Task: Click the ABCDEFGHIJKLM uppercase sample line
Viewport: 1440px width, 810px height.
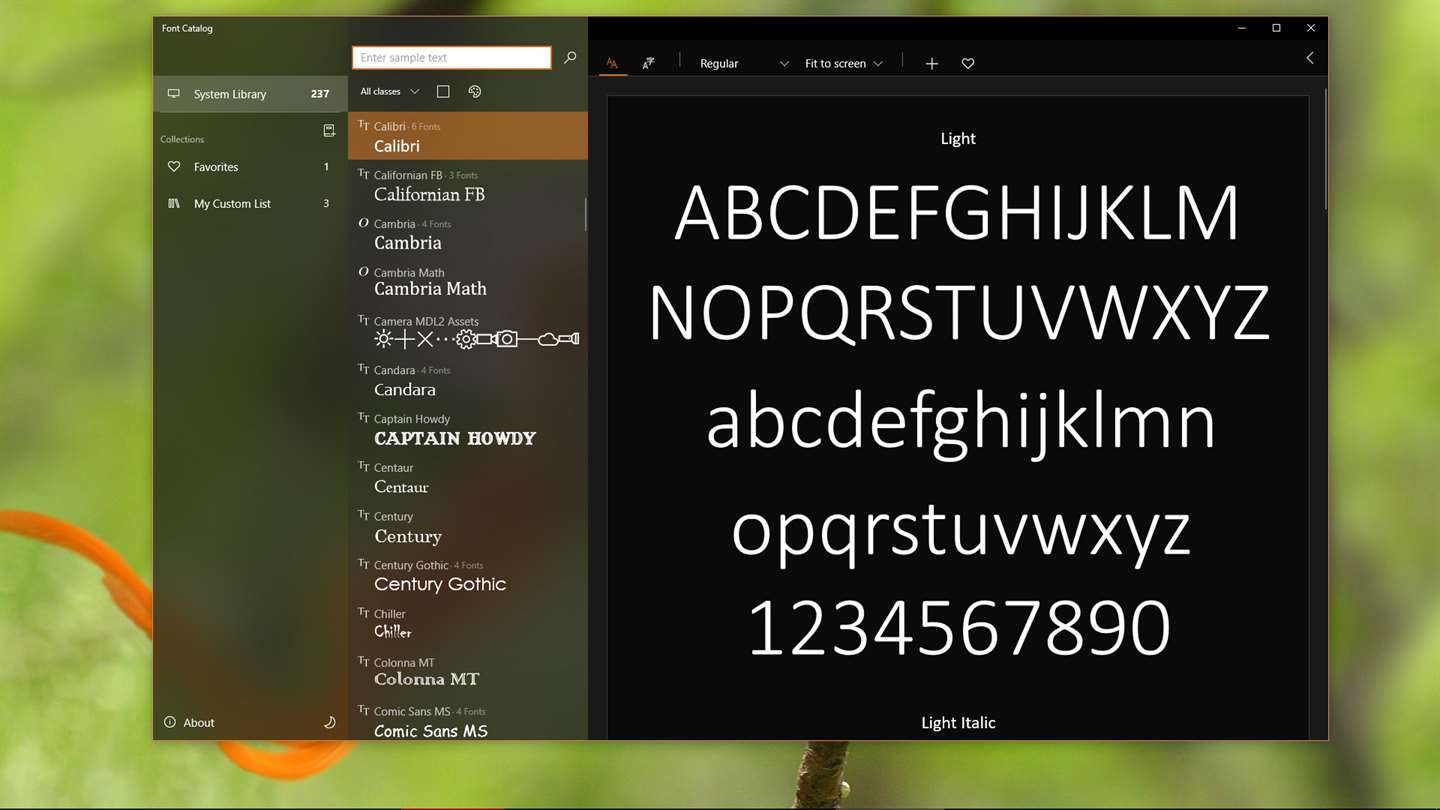Action: pyautogui.click(x=957, y=213)
